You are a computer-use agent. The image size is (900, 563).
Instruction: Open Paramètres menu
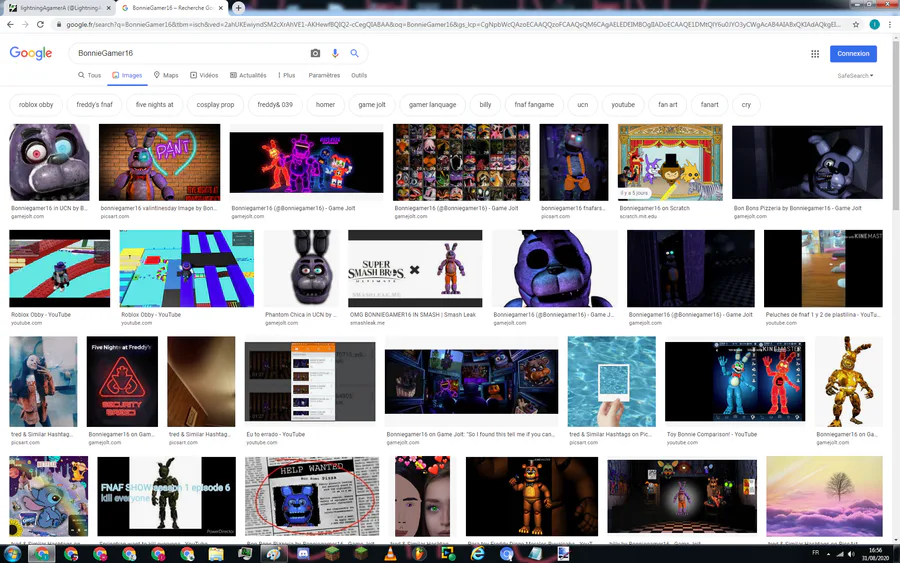coord(324,75)
